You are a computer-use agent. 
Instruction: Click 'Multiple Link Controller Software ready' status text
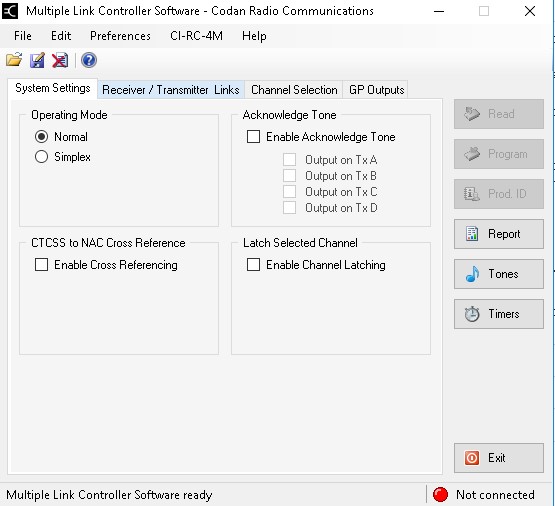[x=109, y=495]
